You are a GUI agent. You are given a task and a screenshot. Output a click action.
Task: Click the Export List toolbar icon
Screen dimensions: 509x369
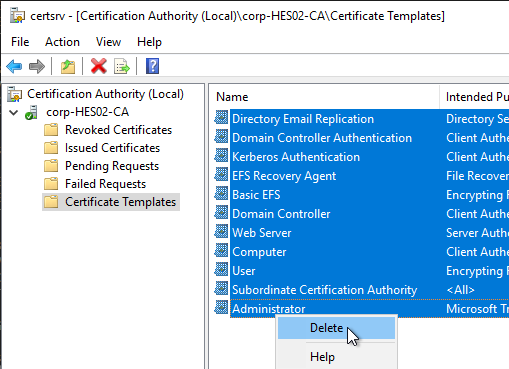[x=122, y=66]
